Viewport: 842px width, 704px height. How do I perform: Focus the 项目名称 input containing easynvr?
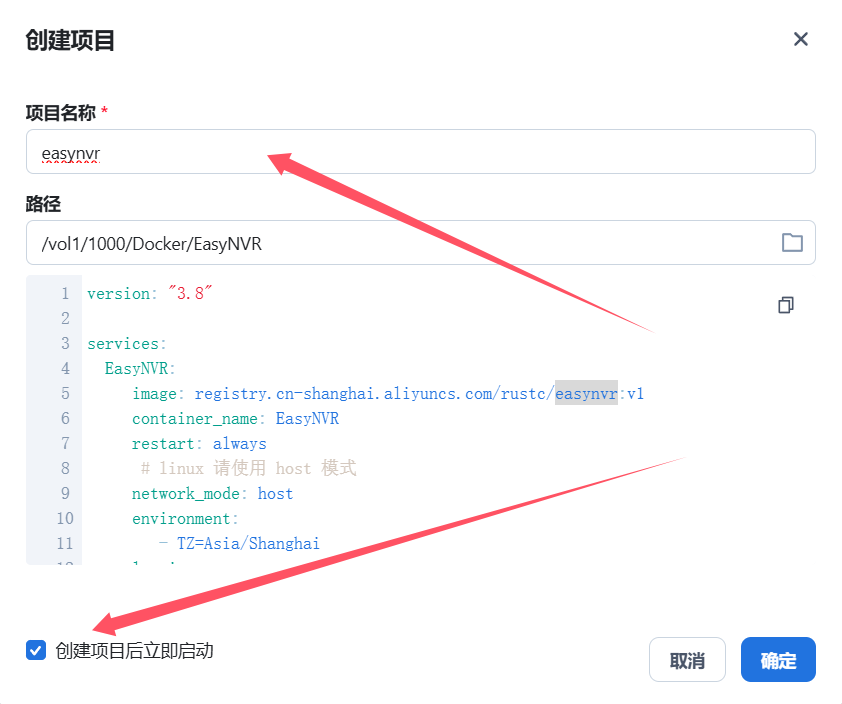tap(420, 152)
